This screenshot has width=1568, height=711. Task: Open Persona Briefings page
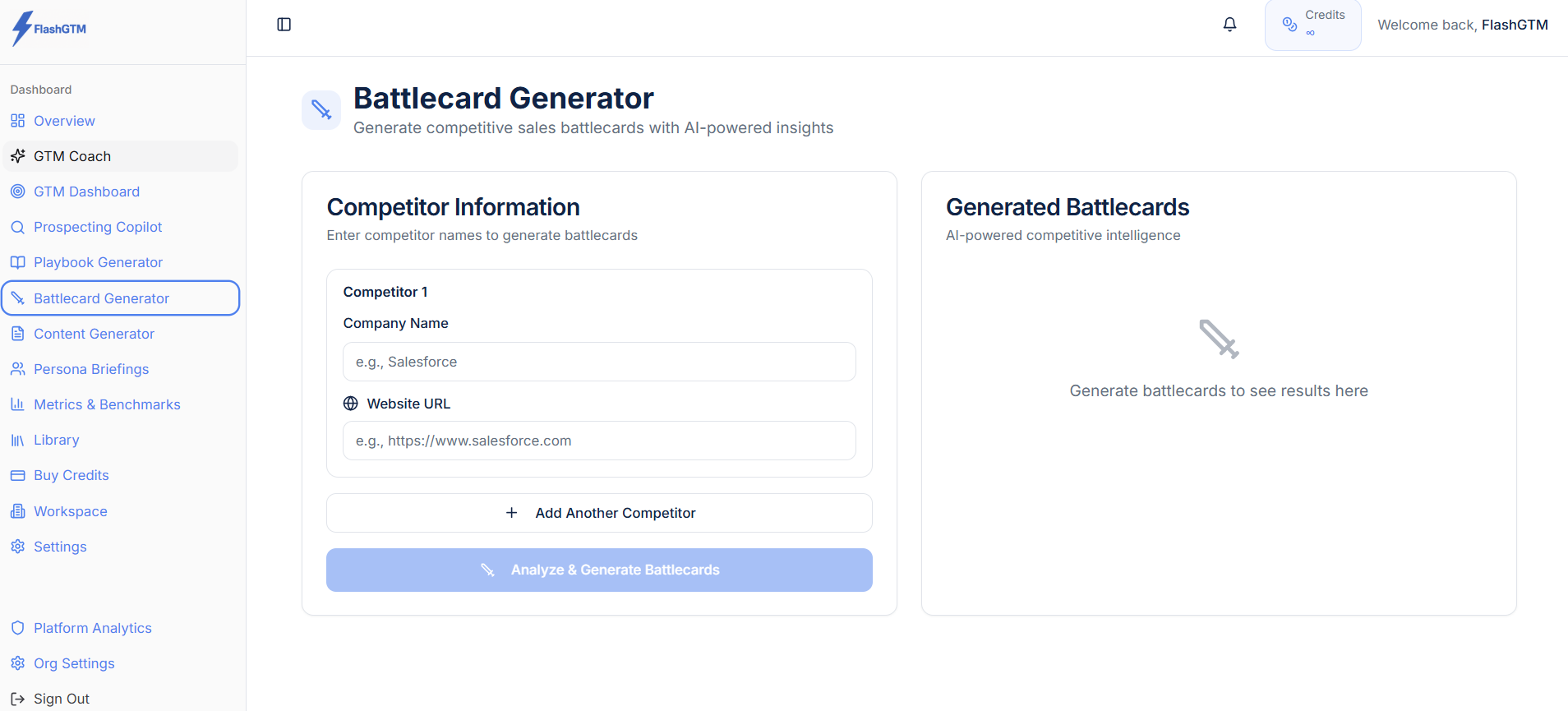tap(91, 369)
